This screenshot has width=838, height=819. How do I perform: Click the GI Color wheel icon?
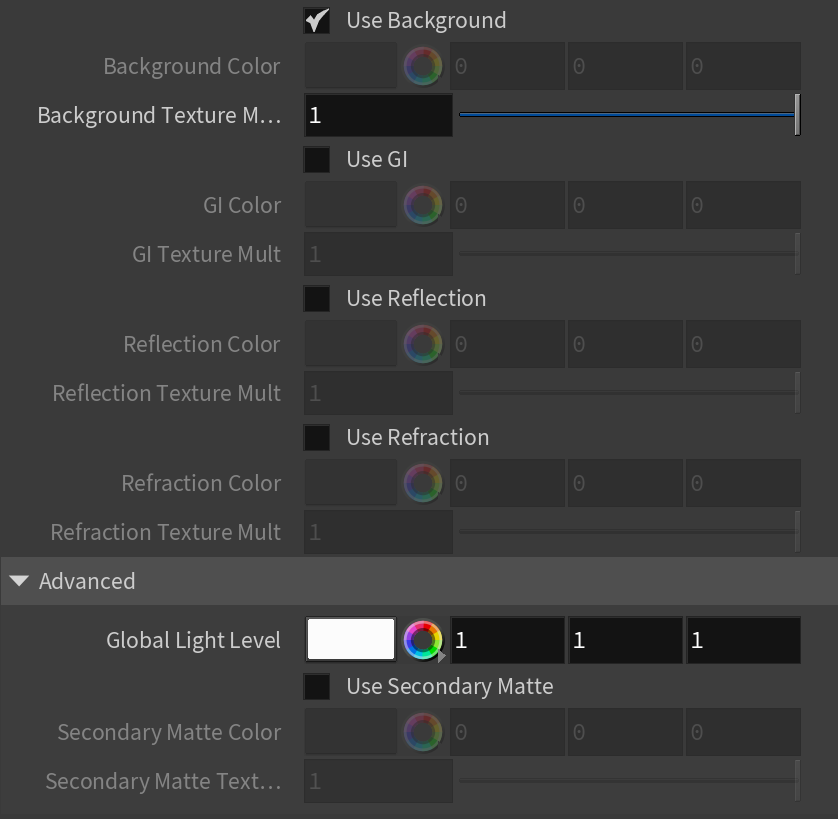(x=423, y=205)
